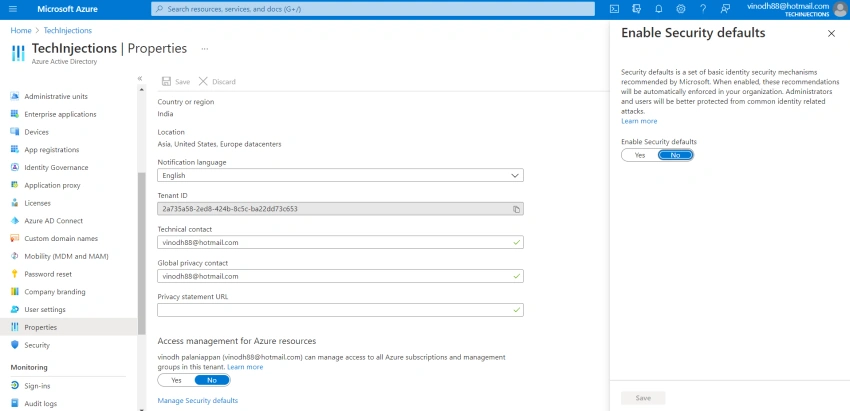
Task: Click the Azure AD Connect icon
Action: (15, 221)
